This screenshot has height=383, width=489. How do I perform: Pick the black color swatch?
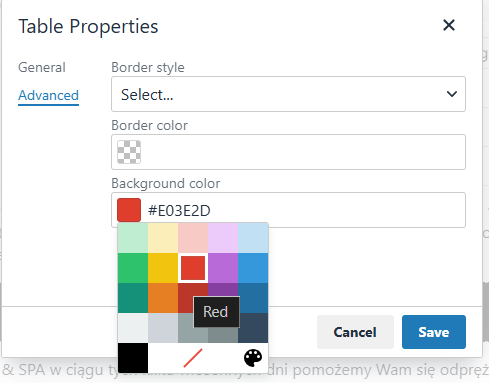133,358
